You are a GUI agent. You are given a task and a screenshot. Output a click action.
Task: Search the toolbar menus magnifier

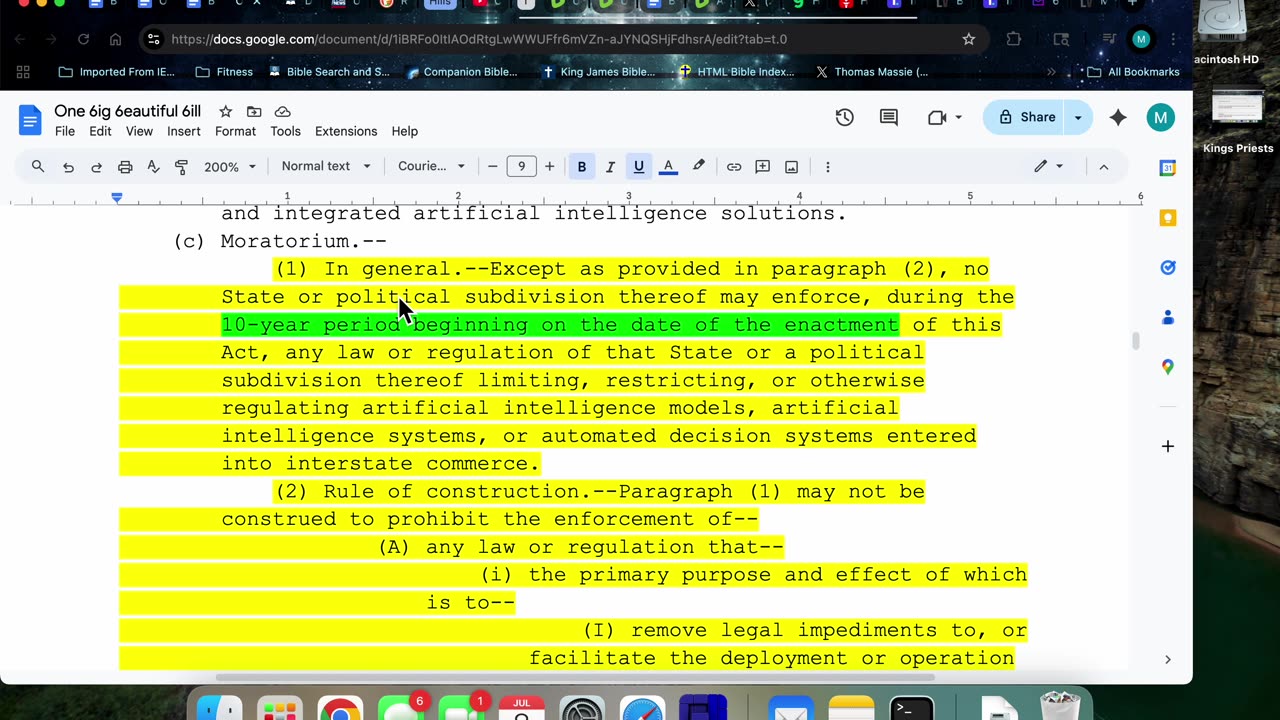tap(38, 166)
